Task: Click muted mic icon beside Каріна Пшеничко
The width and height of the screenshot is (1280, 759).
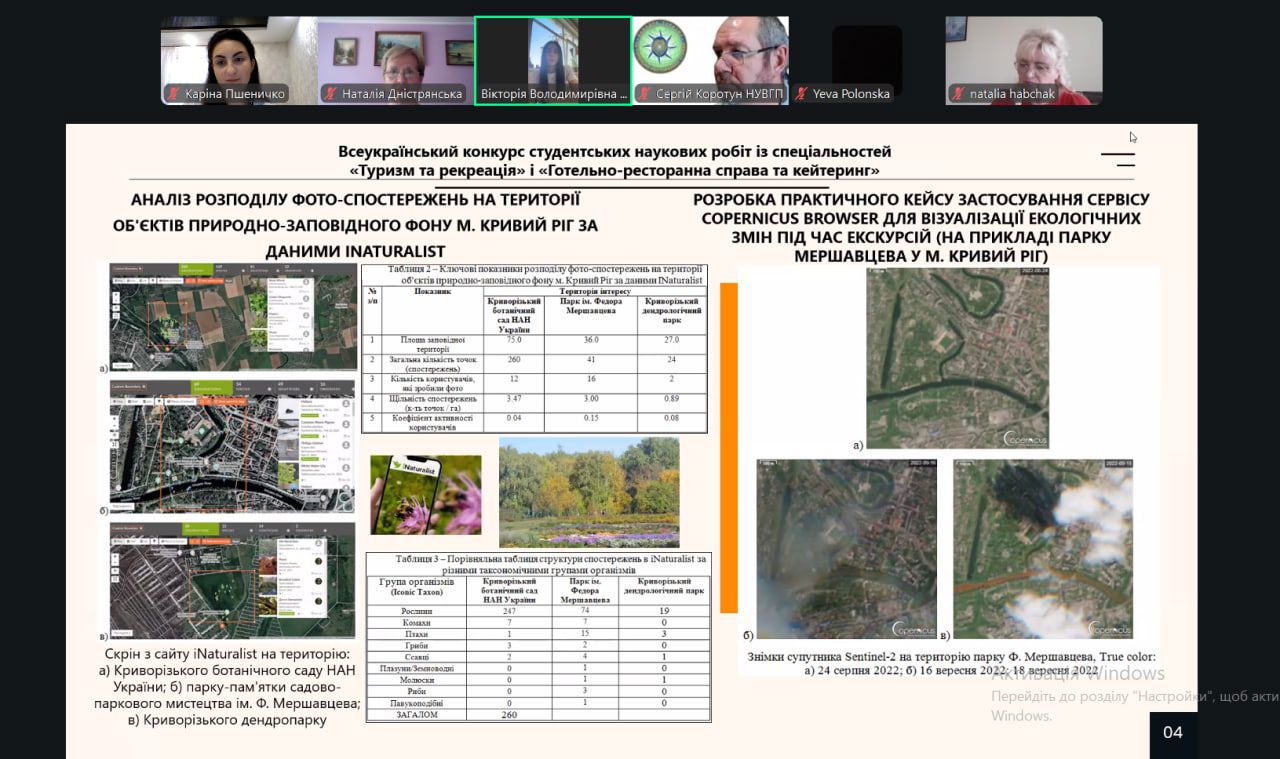Action: point(174,94)
